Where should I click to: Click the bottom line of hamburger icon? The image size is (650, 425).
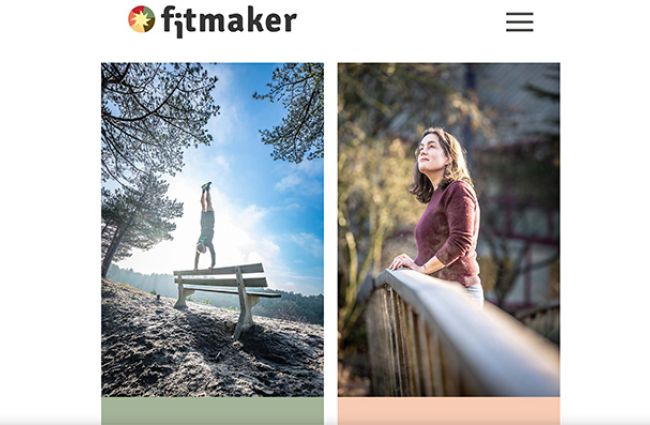519,30
